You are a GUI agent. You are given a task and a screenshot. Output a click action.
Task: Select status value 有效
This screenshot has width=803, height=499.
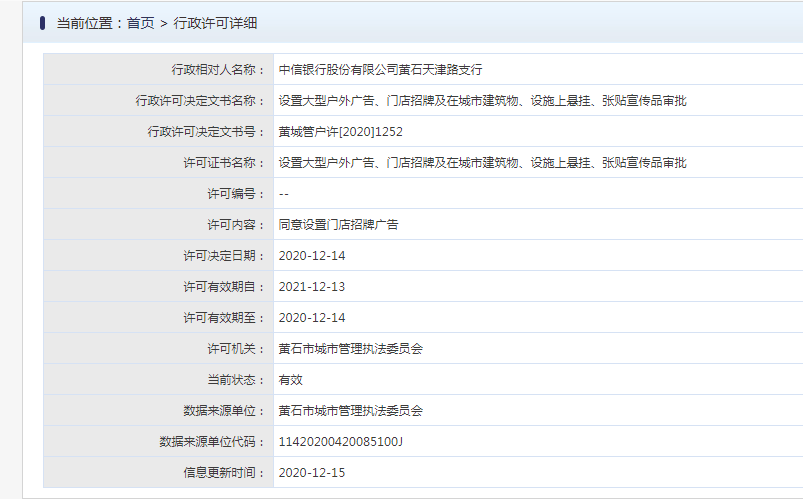tap(290, 380)
